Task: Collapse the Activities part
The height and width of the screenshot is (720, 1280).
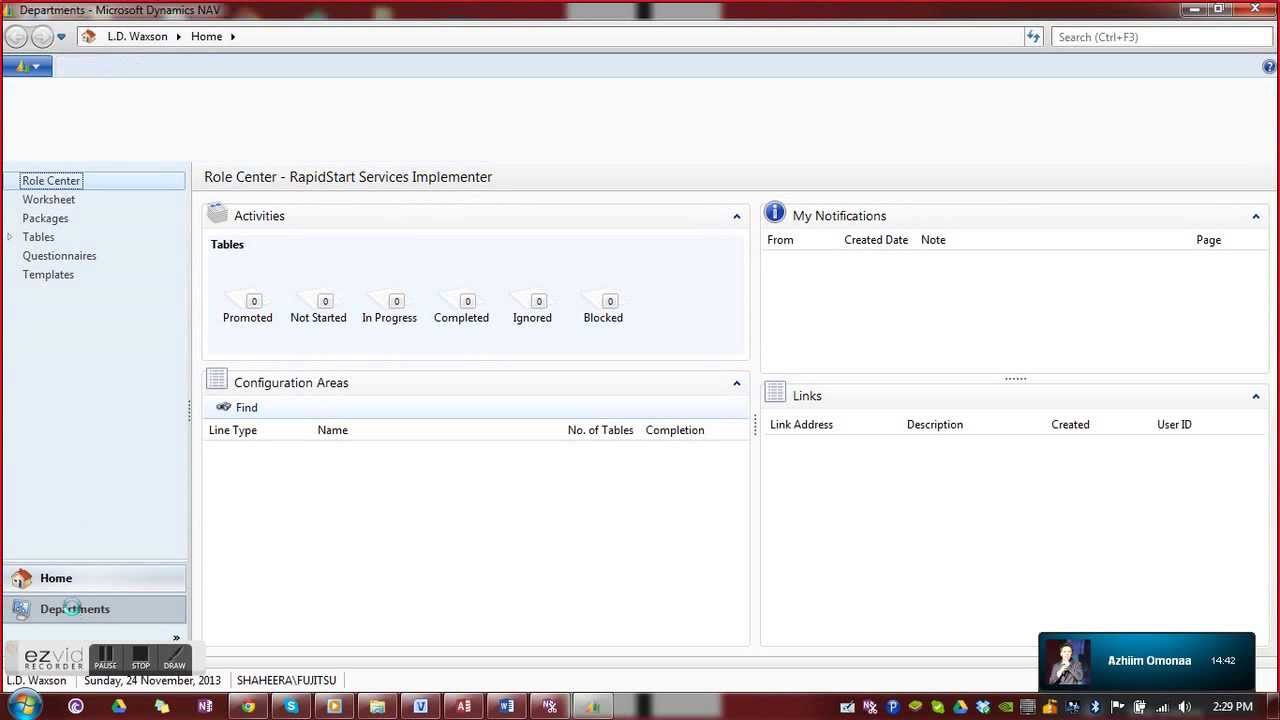Action: [737, 216]
